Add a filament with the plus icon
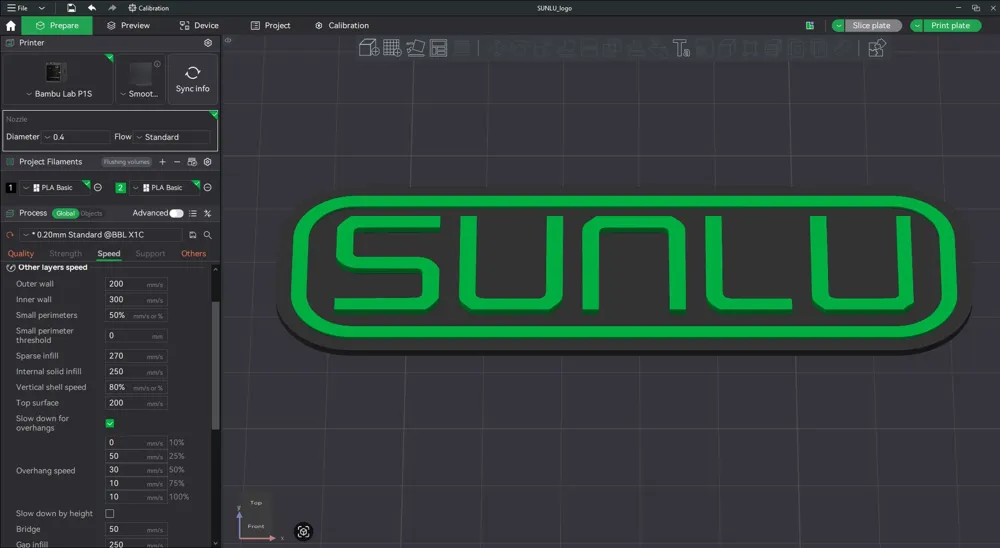Viewport: 1000px width, 548px height. 163,162
